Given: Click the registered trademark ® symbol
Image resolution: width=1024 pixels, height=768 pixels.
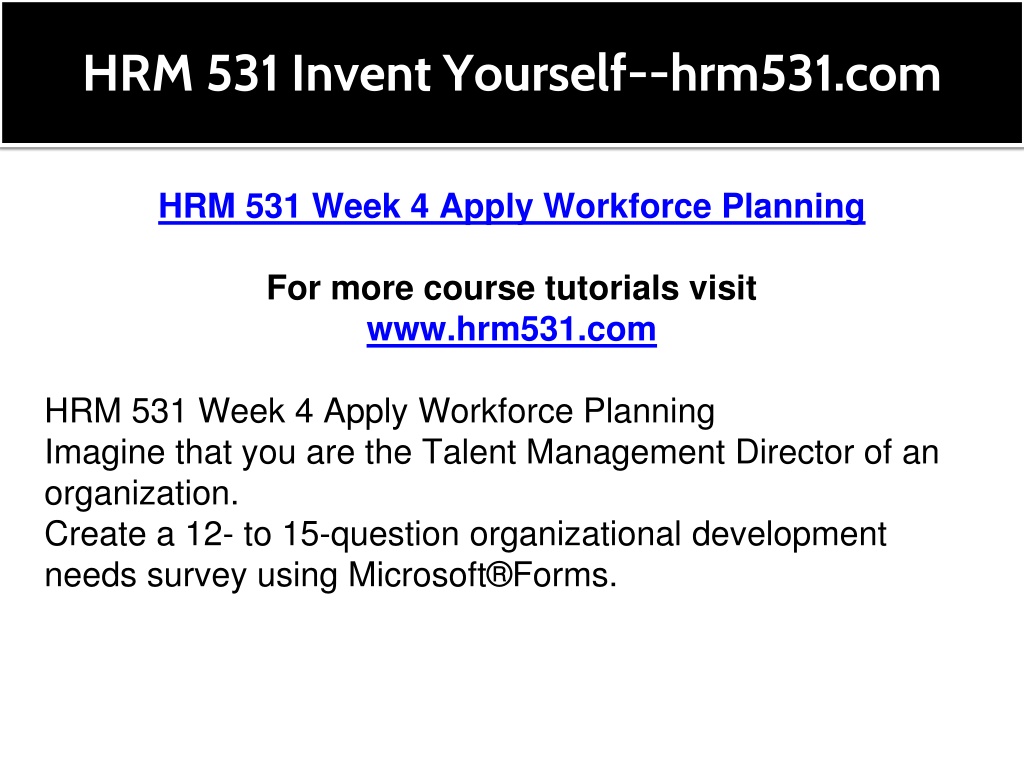Looking at the screenshot, I should tap(499, 575).
